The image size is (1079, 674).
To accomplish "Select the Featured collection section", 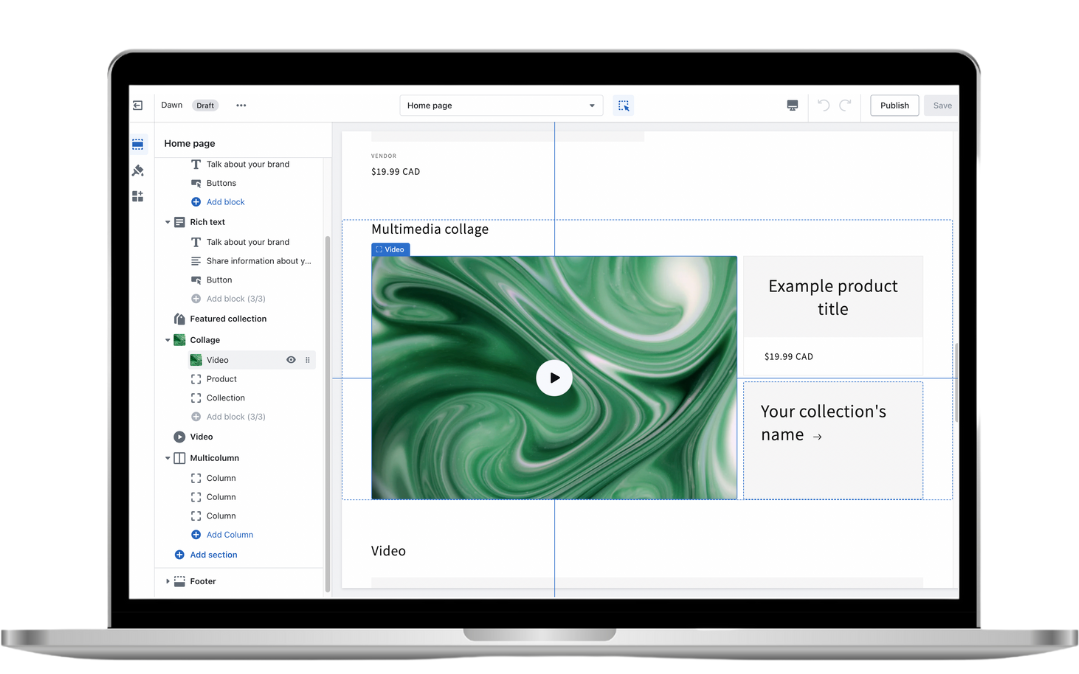I will pyautogui.click(x=228, y=319).
